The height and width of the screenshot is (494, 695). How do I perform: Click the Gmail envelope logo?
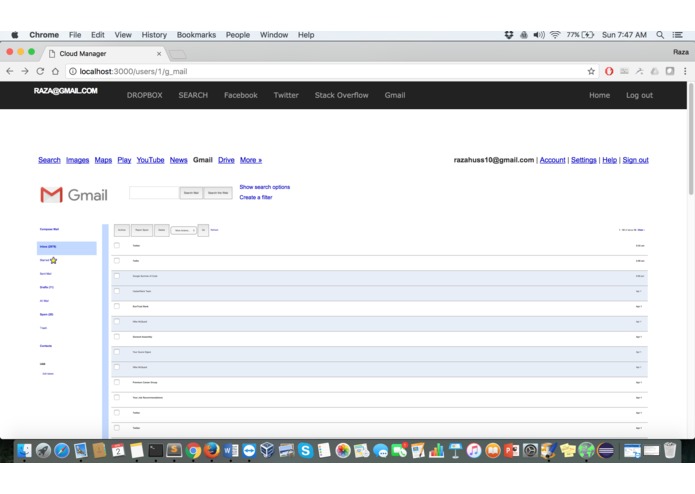(x=51, y=194)
